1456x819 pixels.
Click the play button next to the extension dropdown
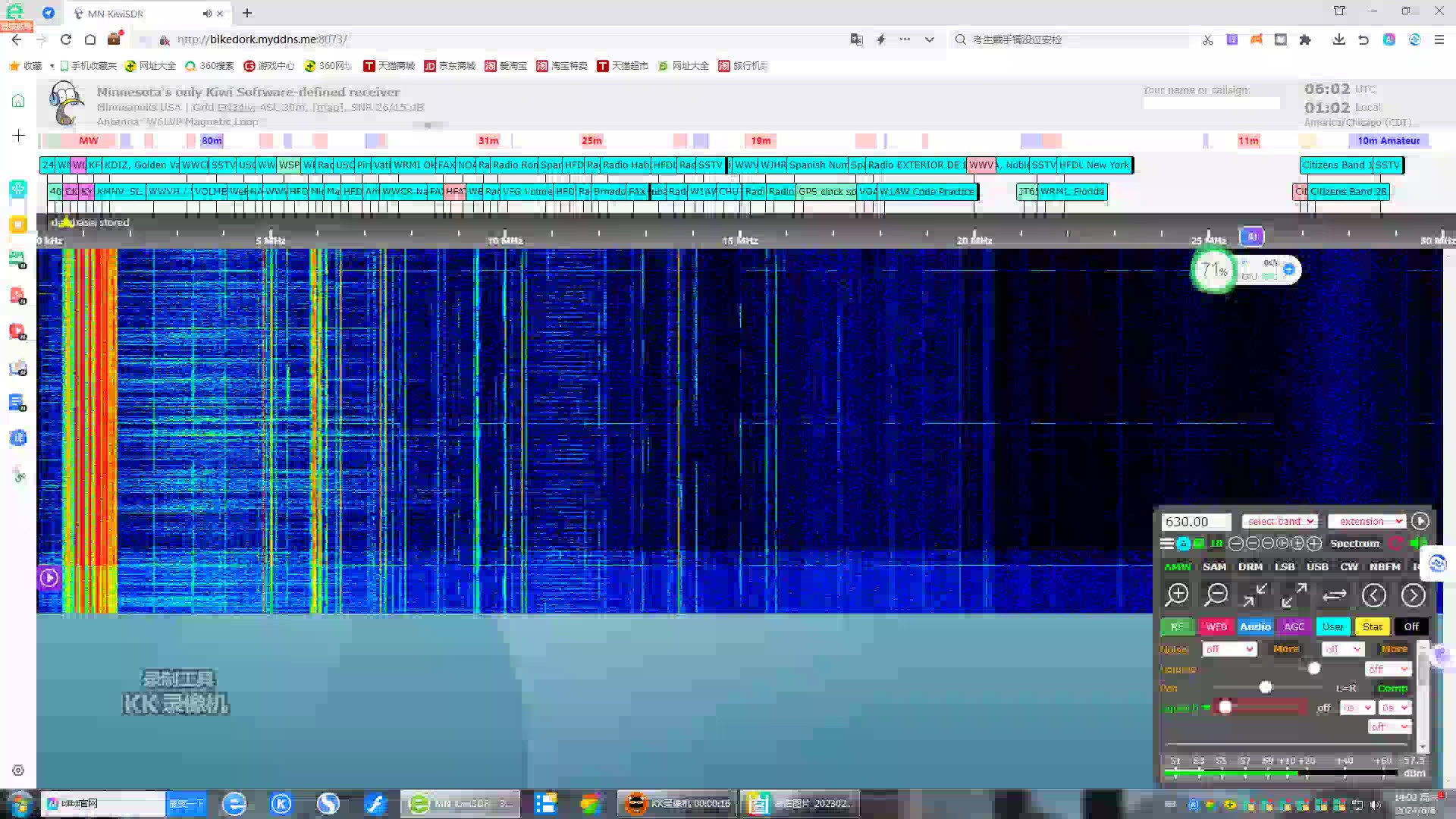1420,521
